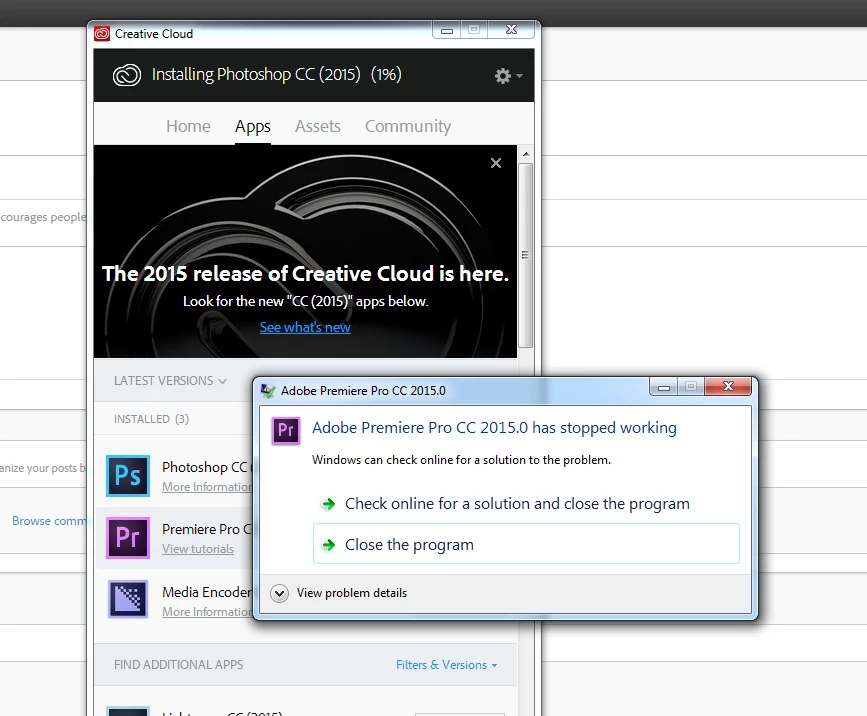Expand View problem details

point(339,593)
